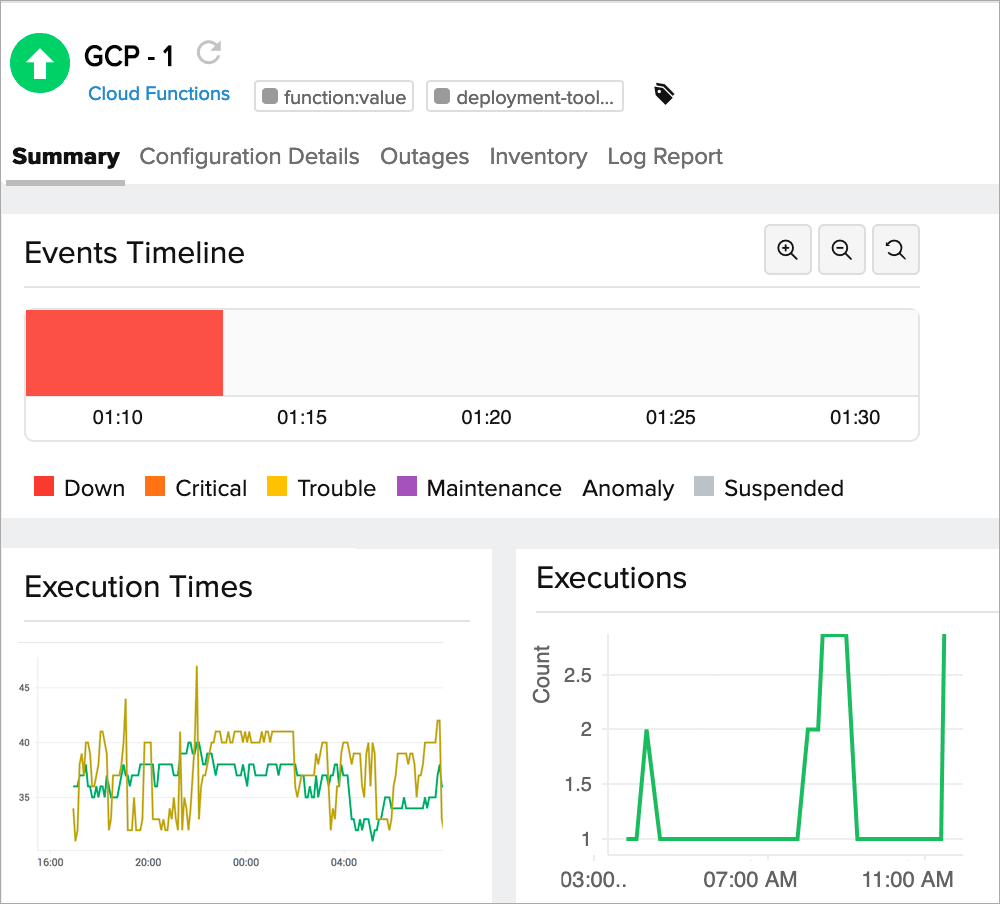Expand the function:value tag chip
Screen dimensions: 1000x904
[x=333, y=96]
